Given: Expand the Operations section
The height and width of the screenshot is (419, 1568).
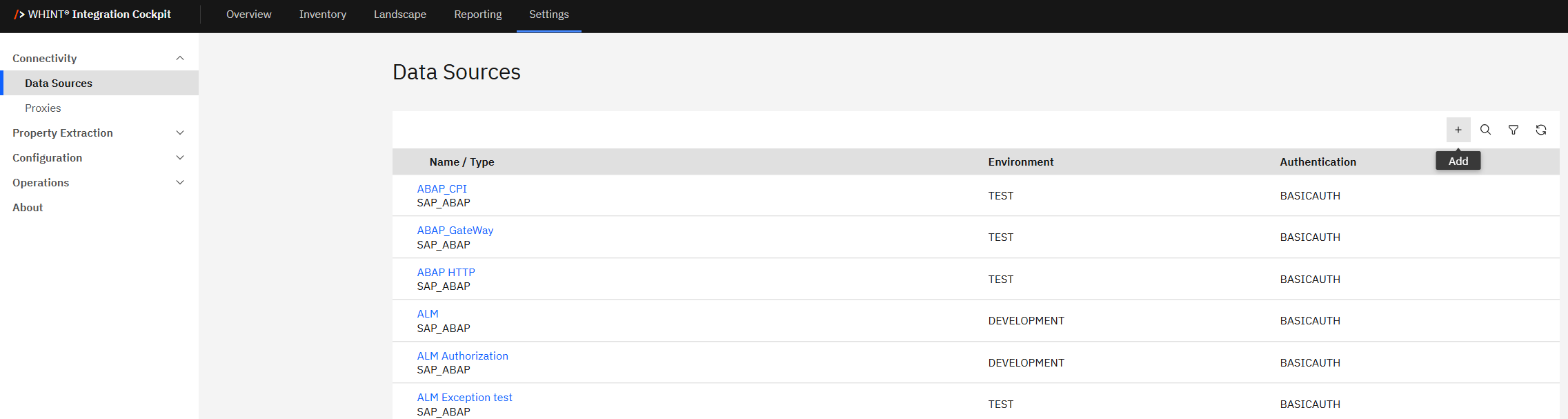Looking at the screenshot, I should pos(180,183).
